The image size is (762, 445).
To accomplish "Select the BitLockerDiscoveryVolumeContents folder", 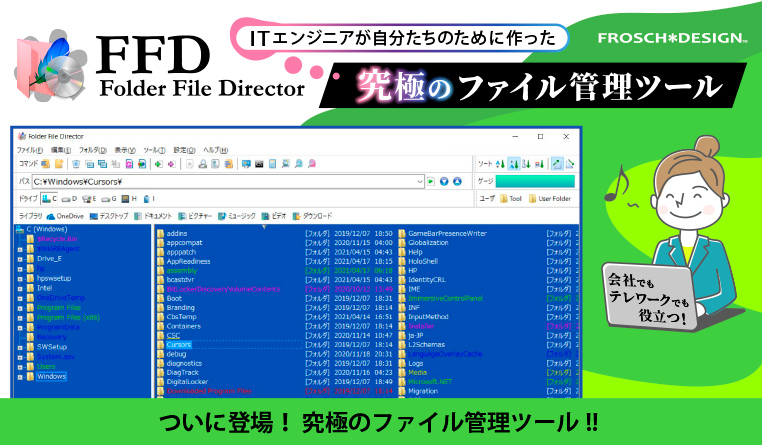I will [x=223, y=289].
